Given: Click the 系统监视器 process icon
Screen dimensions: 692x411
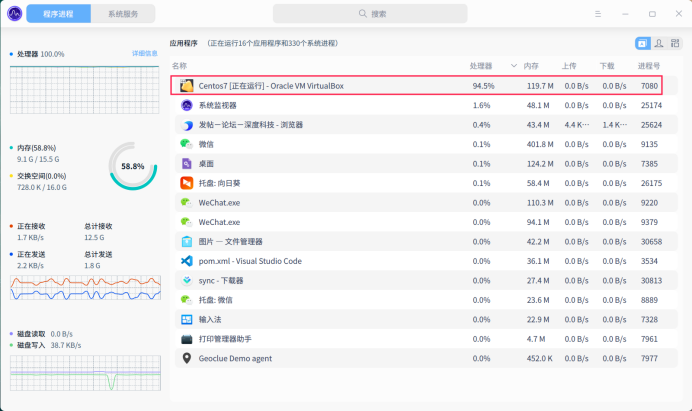Looking at the screenshot, I should point(187,105).
